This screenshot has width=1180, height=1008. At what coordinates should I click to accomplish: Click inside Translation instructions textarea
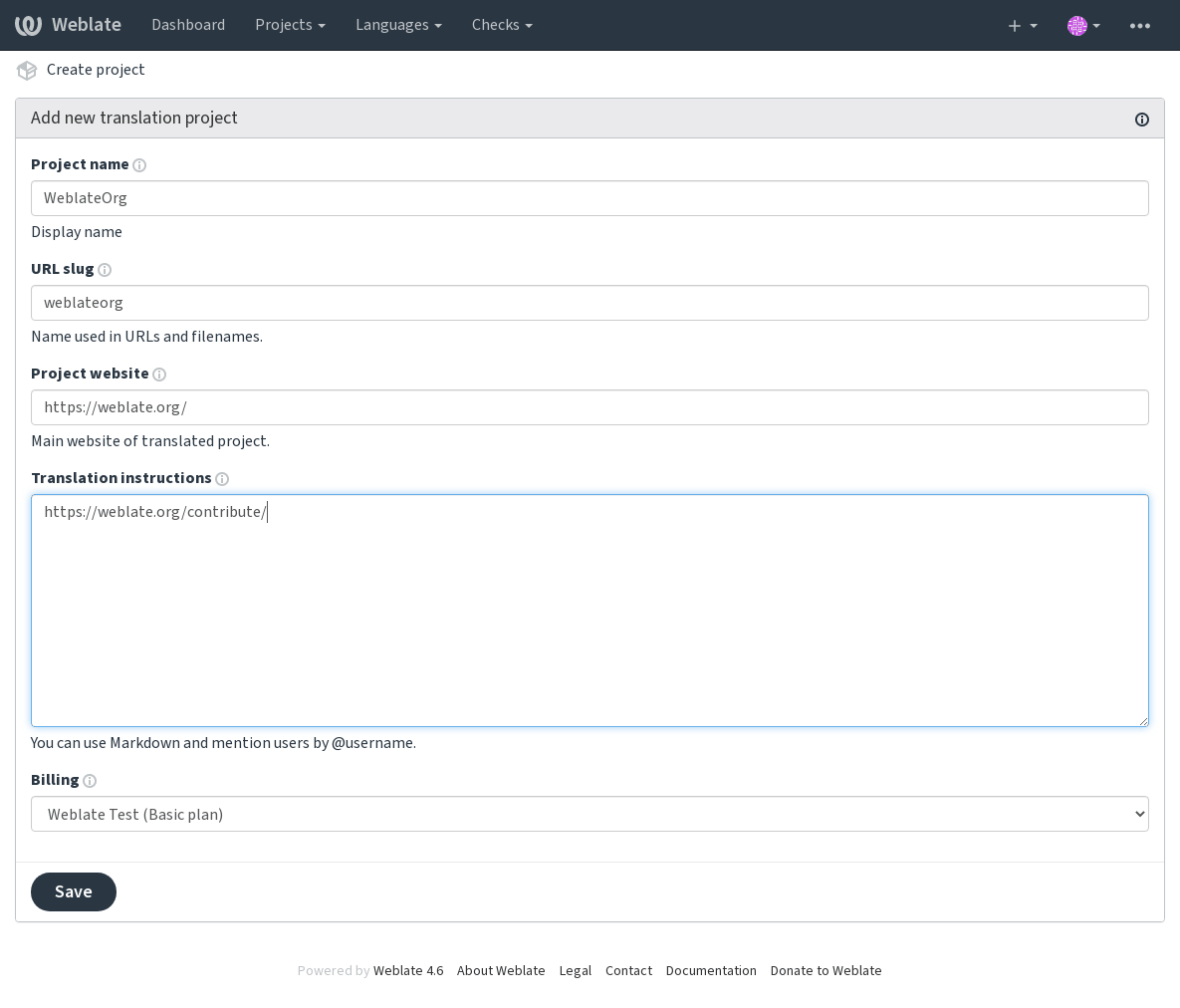tap(590, 611)
